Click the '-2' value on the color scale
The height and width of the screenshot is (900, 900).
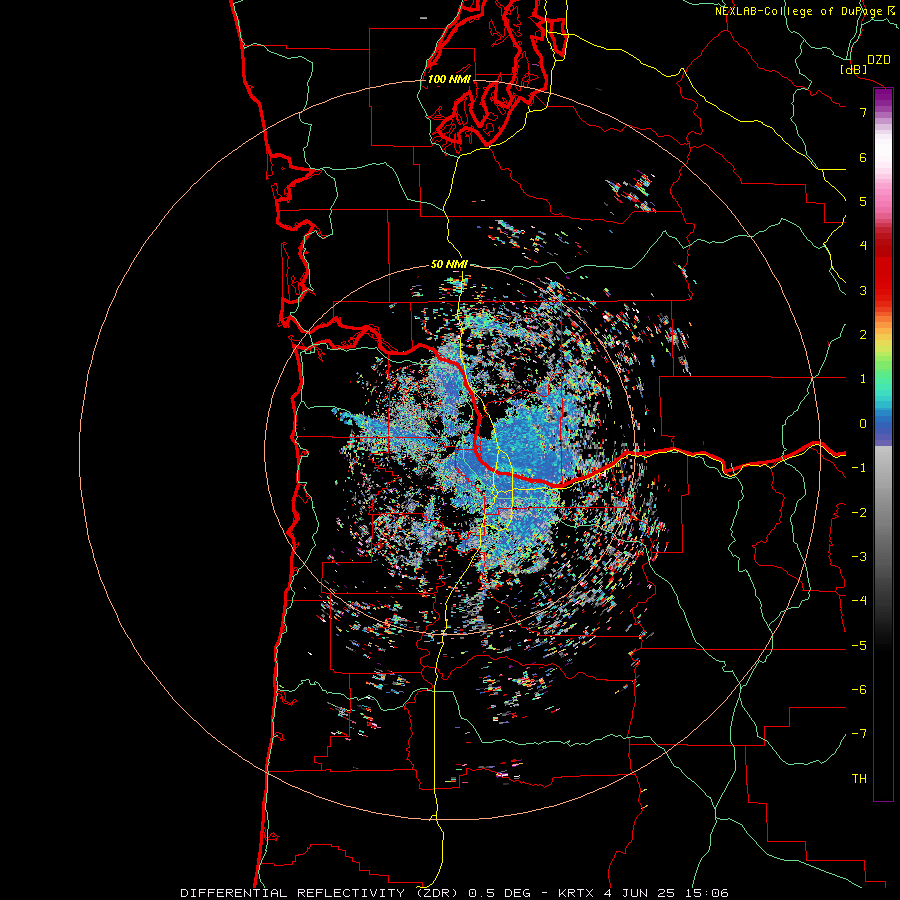coord(859,512)
